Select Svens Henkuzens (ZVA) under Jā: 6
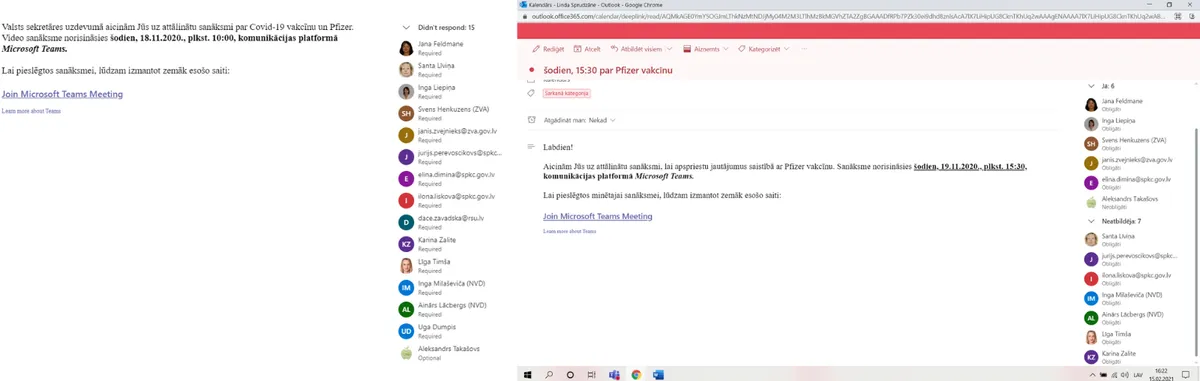This screenshot has height=381, width=1200. [x=1135, y=144]
